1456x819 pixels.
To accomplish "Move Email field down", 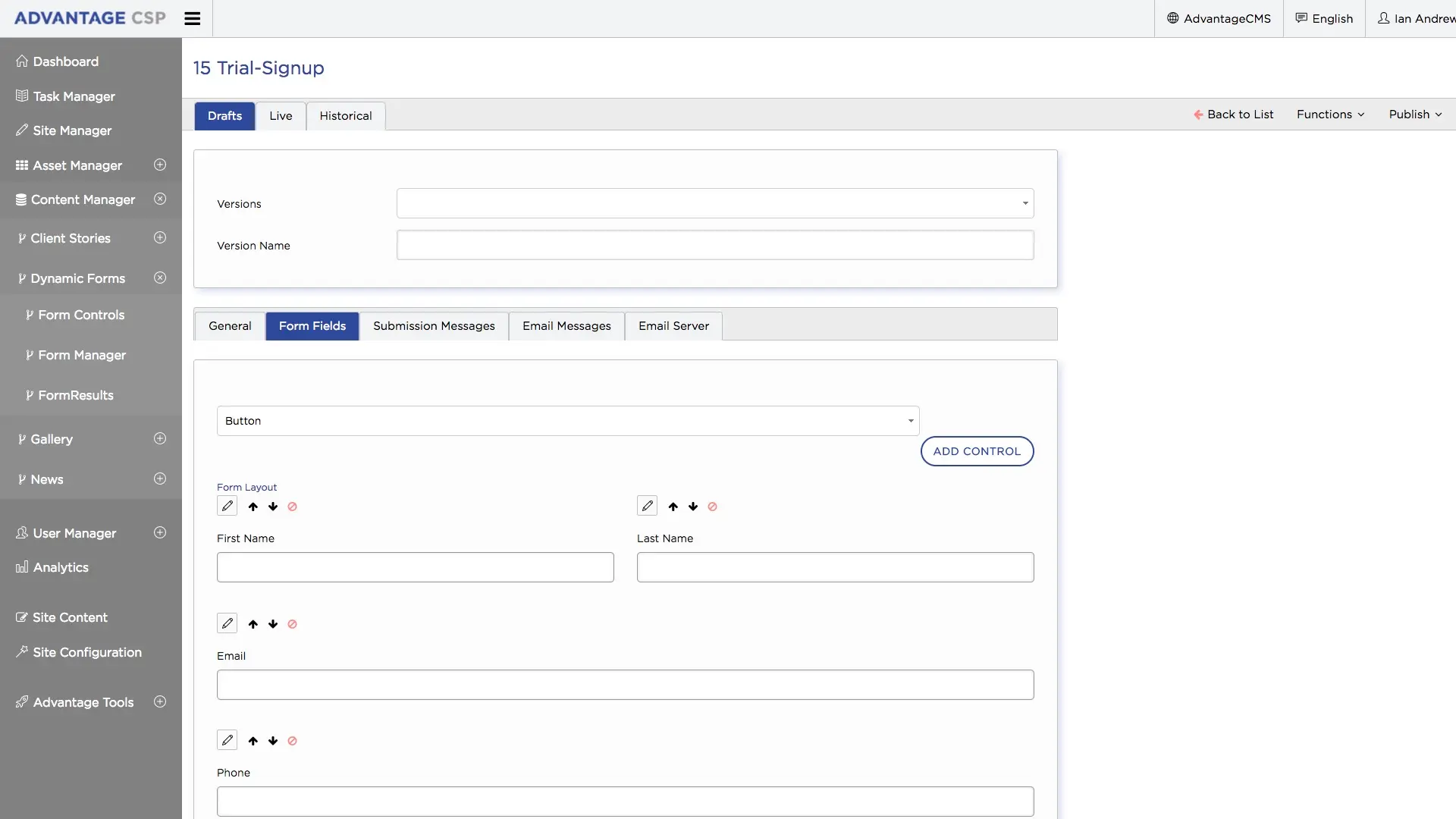I will point(273,624).
